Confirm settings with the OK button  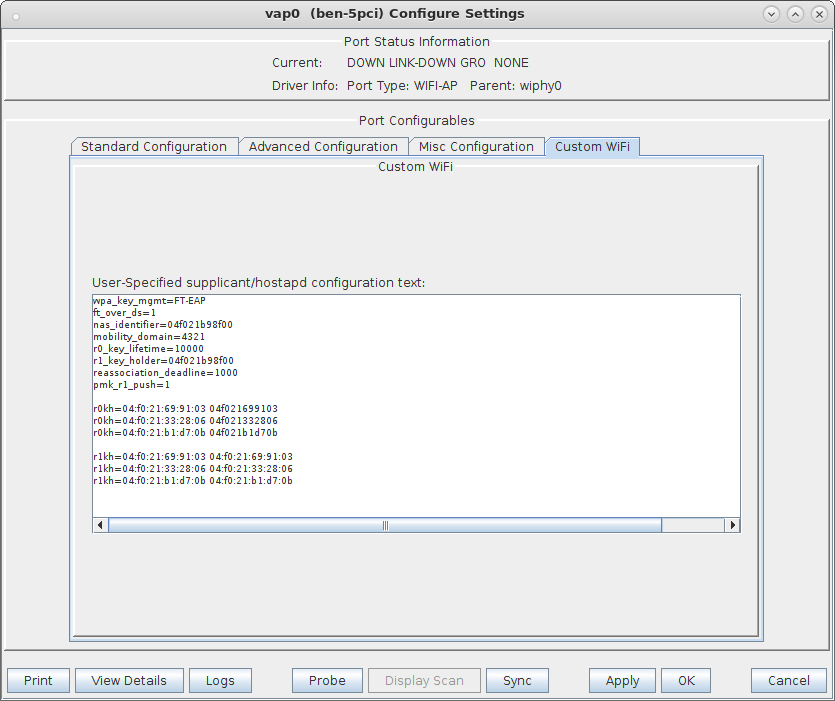[x=686, y=681]
